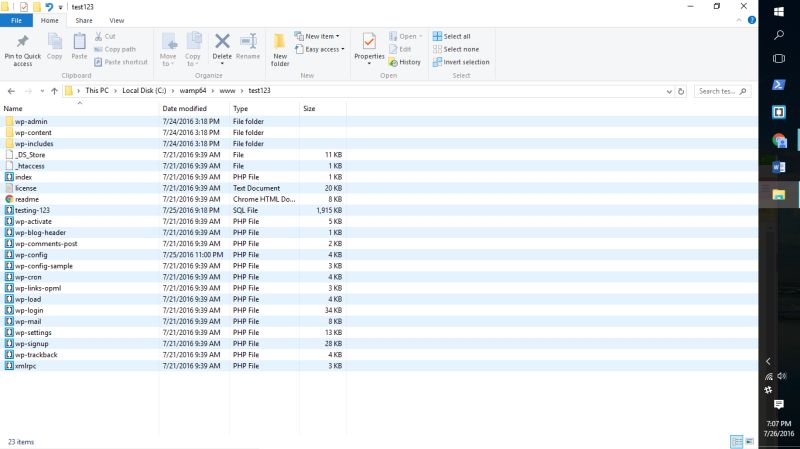
Task: Click the Copy ribbon icon
Action: [55, 46]
